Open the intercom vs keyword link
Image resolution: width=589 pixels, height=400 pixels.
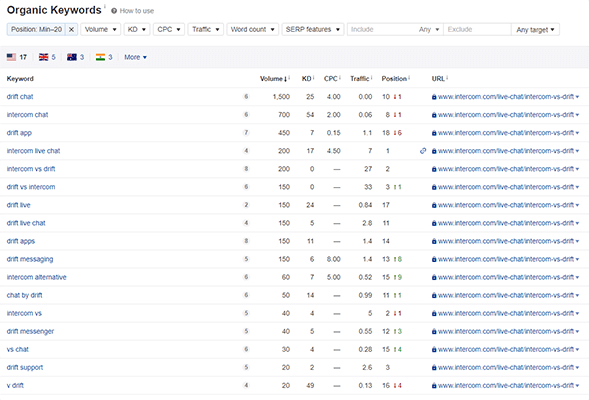24,313
